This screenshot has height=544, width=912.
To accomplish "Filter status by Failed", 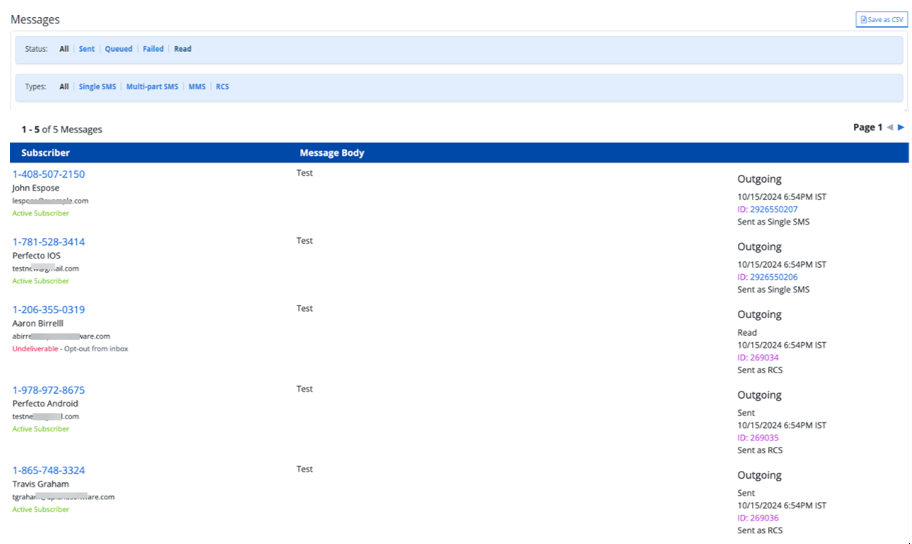I will [153, 49].
